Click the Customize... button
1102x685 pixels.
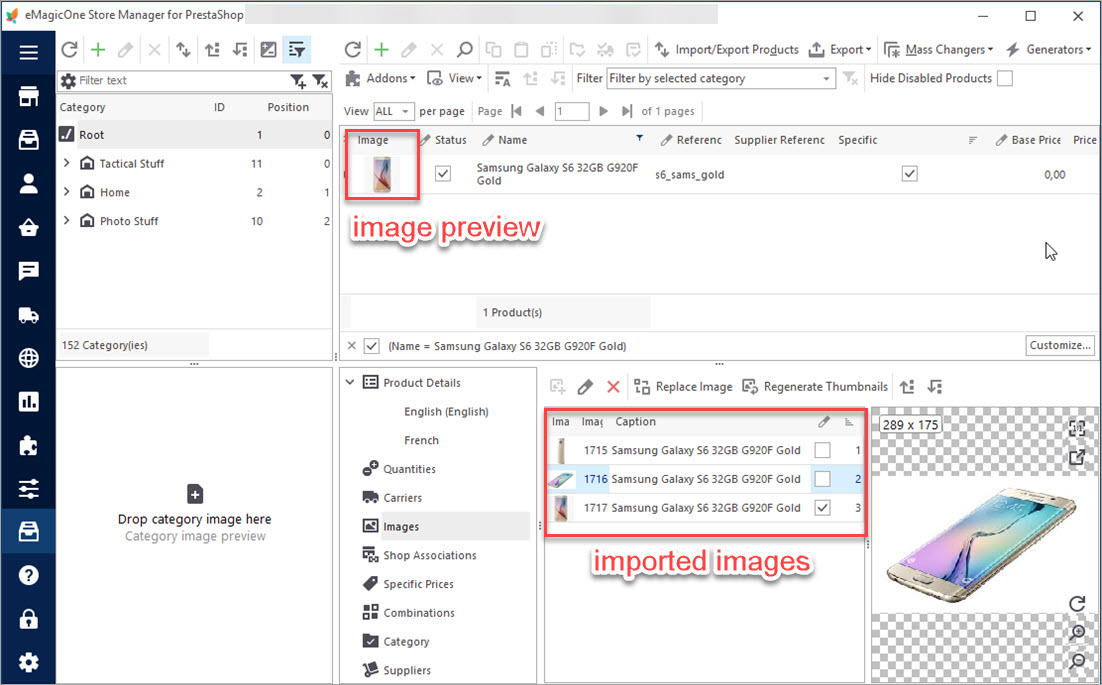1060,345
